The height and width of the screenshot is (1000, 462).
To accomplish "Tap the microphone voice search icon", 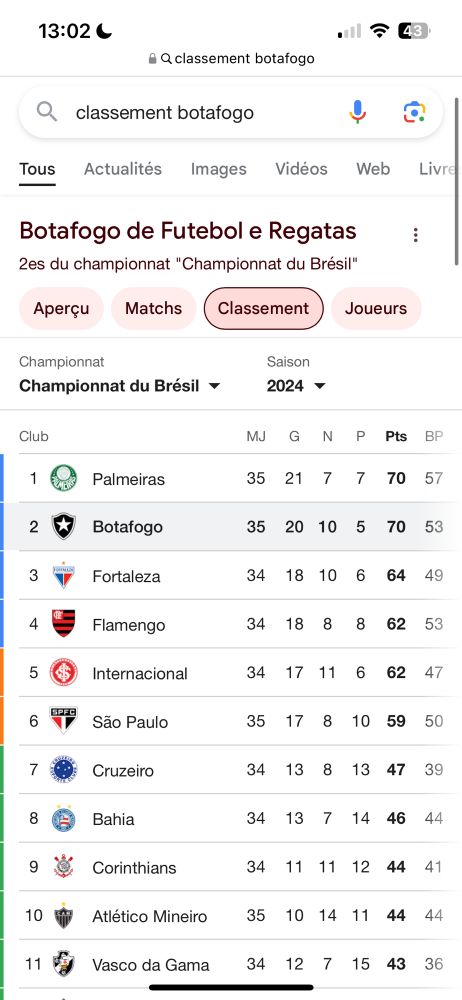I will click(x=358, y=112).
